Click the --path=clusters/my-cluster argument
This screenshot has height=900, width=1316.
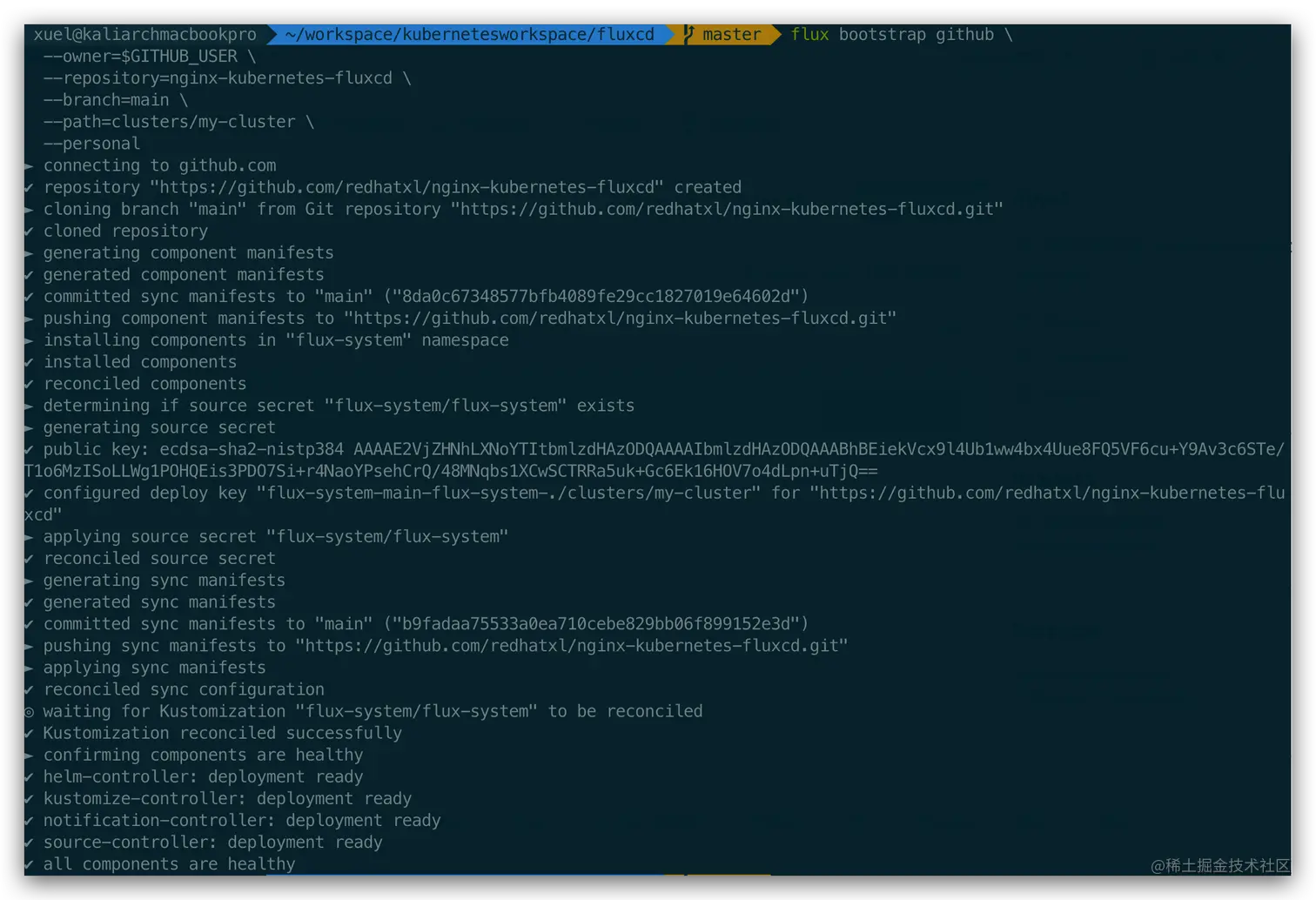coord(170,122)
